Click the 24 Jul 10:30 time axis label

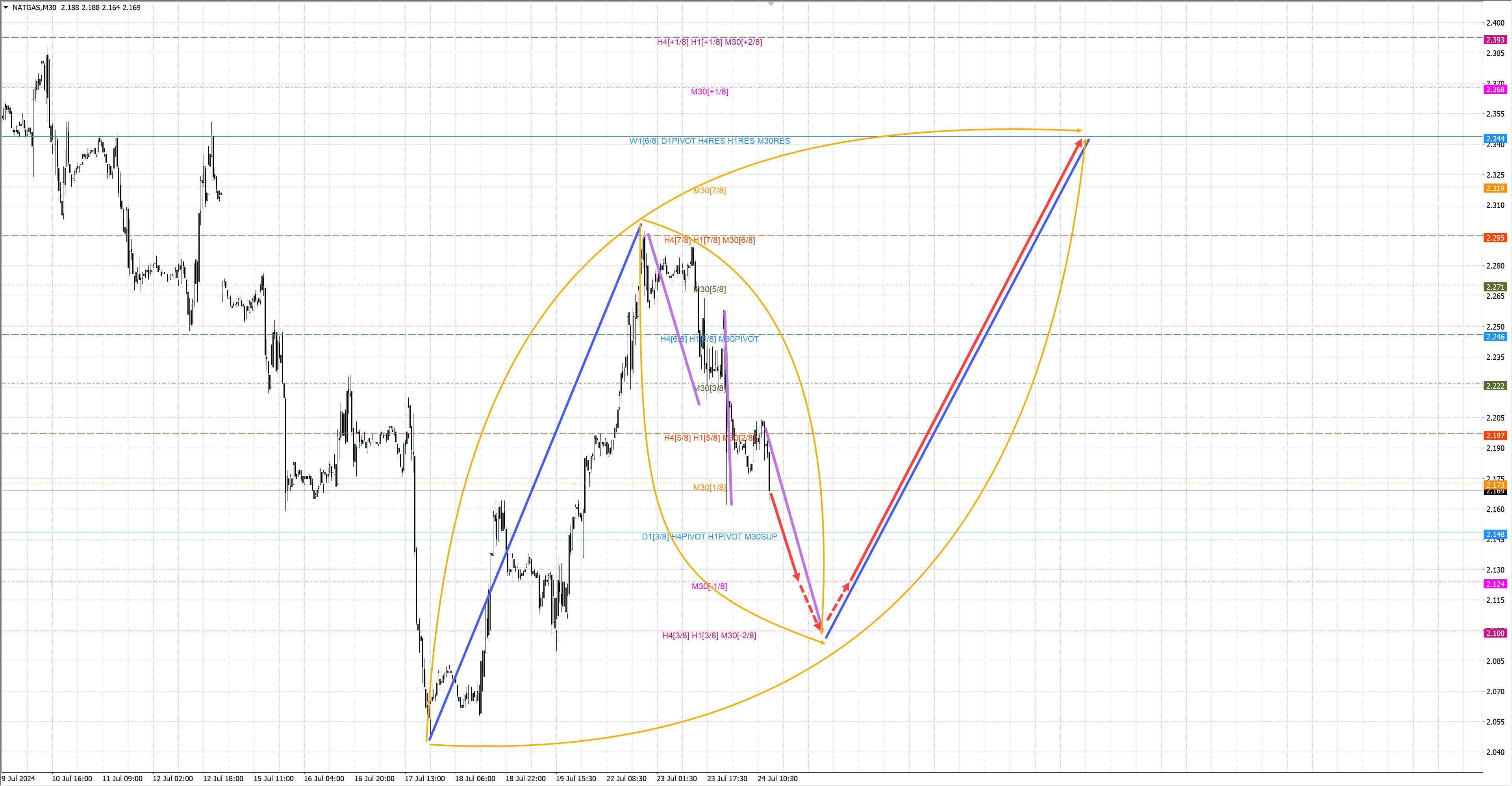[777, 779]
